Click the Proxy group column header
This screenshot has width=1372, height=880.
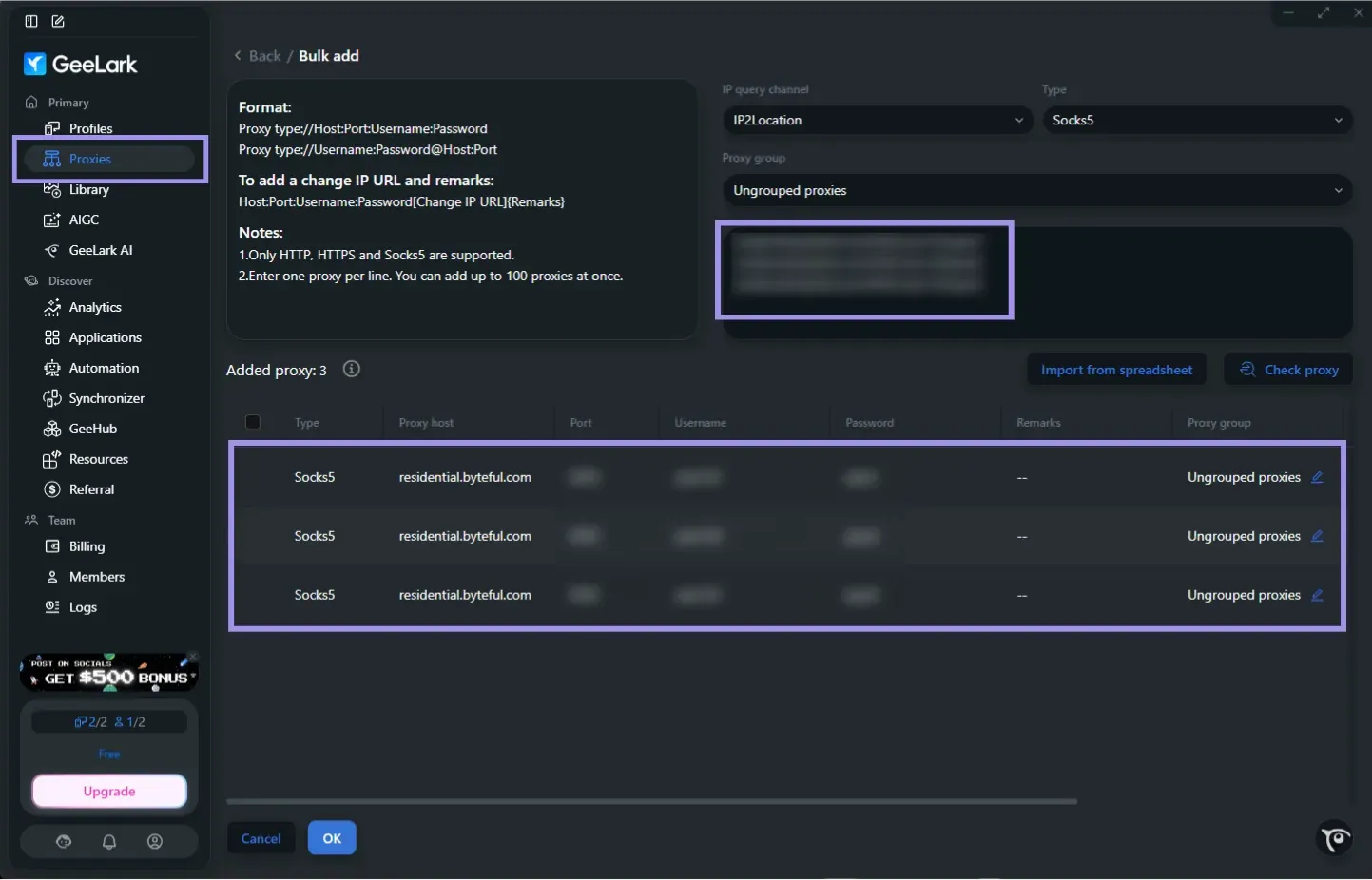[x=1219, y=423]
